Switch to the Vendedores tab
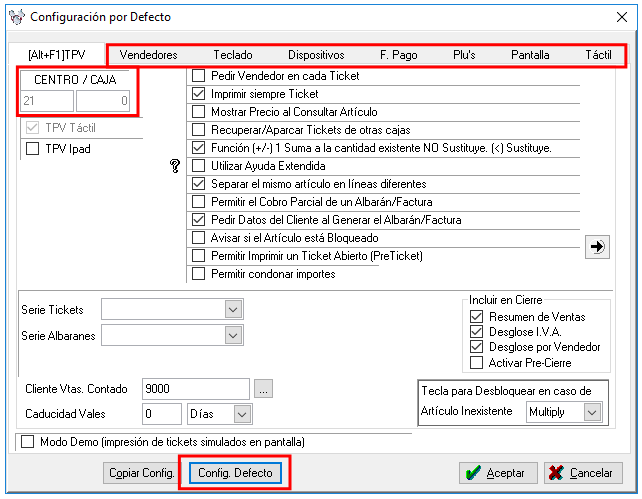 tap(149, 55)
